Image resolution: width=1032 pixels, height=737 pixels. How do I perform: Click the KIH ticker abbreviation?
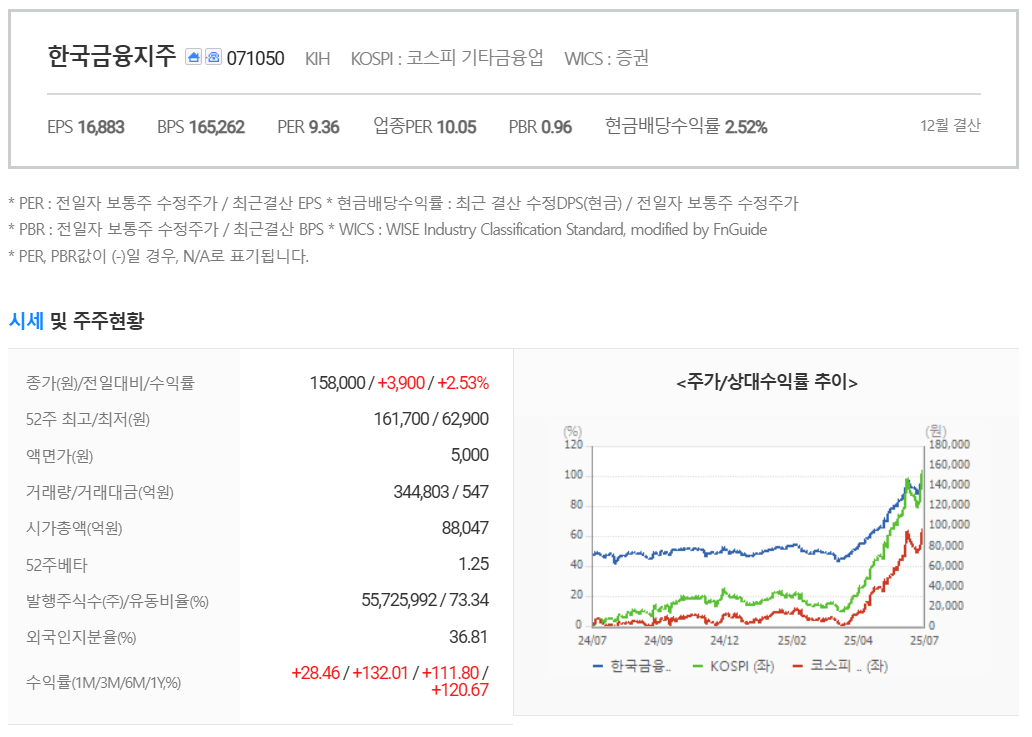click(x=317, y=59)
